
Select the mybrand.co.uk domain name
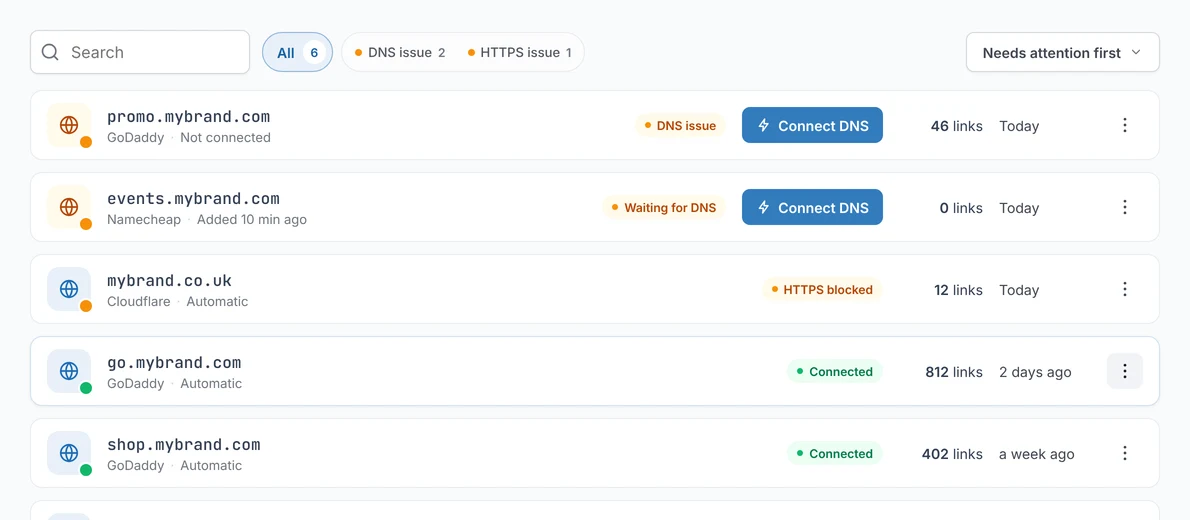pyautogui.click(x=169, y=281)
